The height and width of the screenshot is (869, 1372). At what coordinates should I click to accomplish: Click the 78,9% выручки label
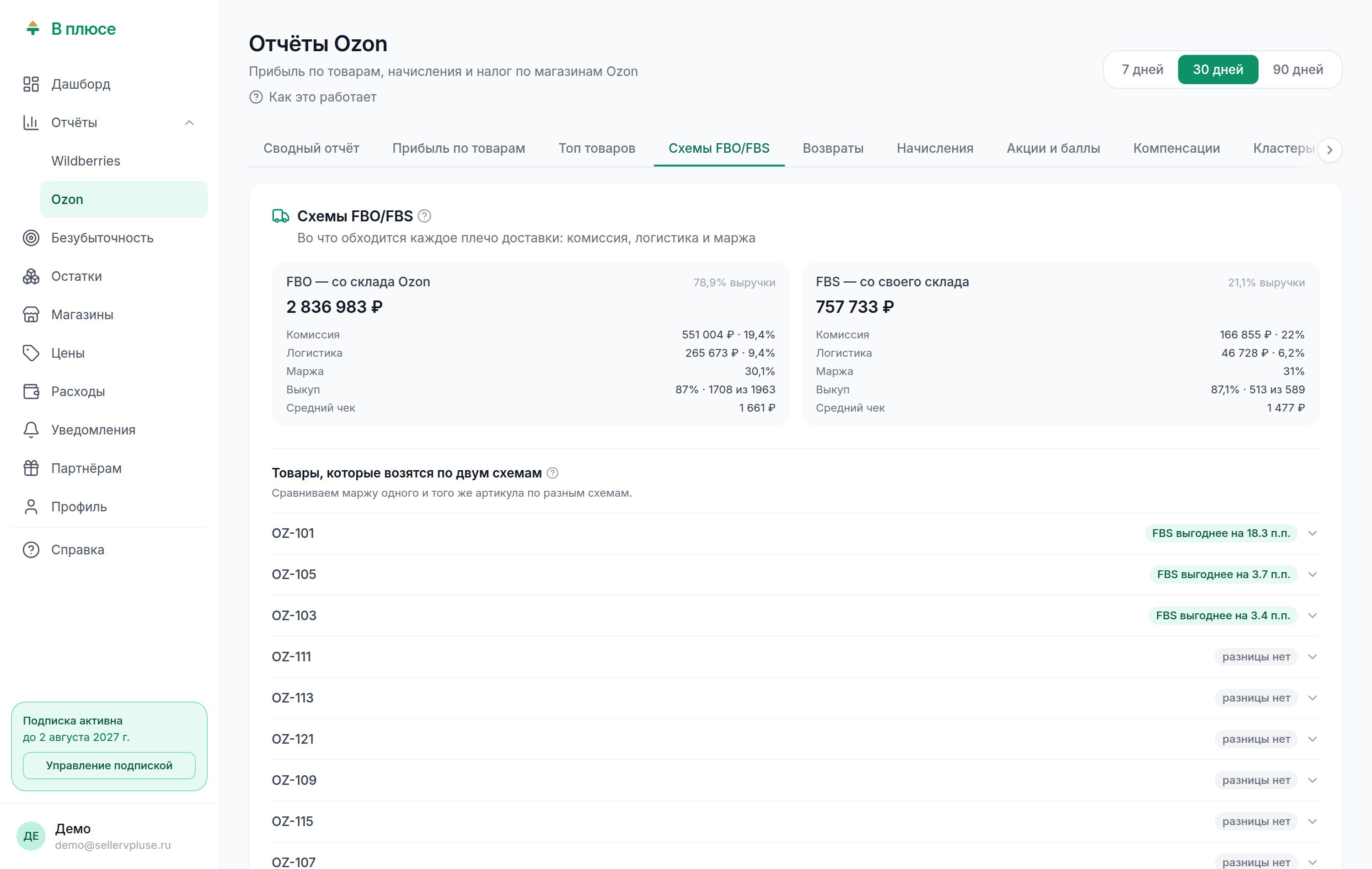coord(734,283)
